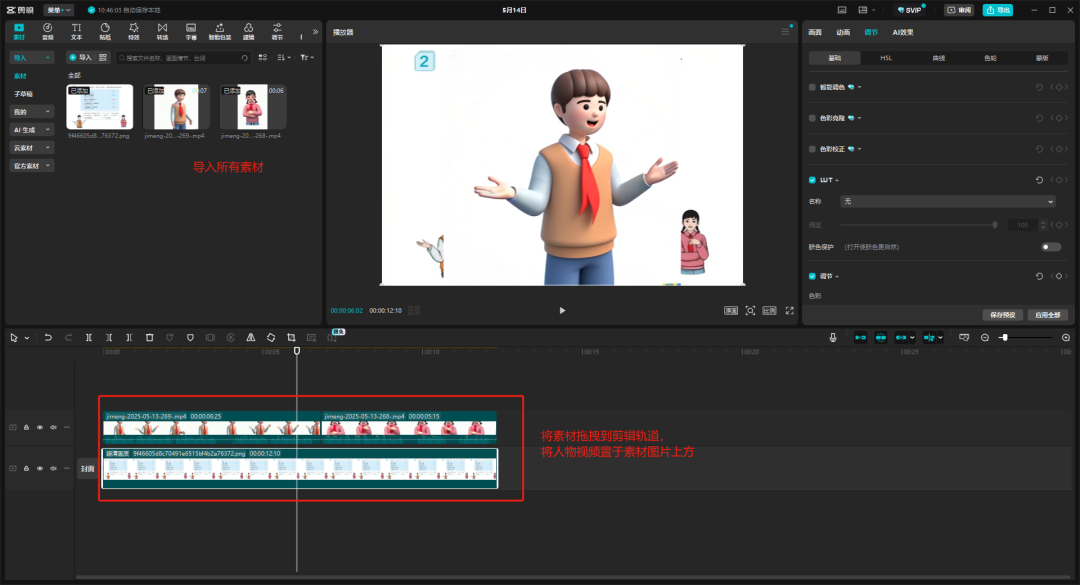Click the 镜像 mirror icon above the timeline
The image size is (1080, 585).
250,337
